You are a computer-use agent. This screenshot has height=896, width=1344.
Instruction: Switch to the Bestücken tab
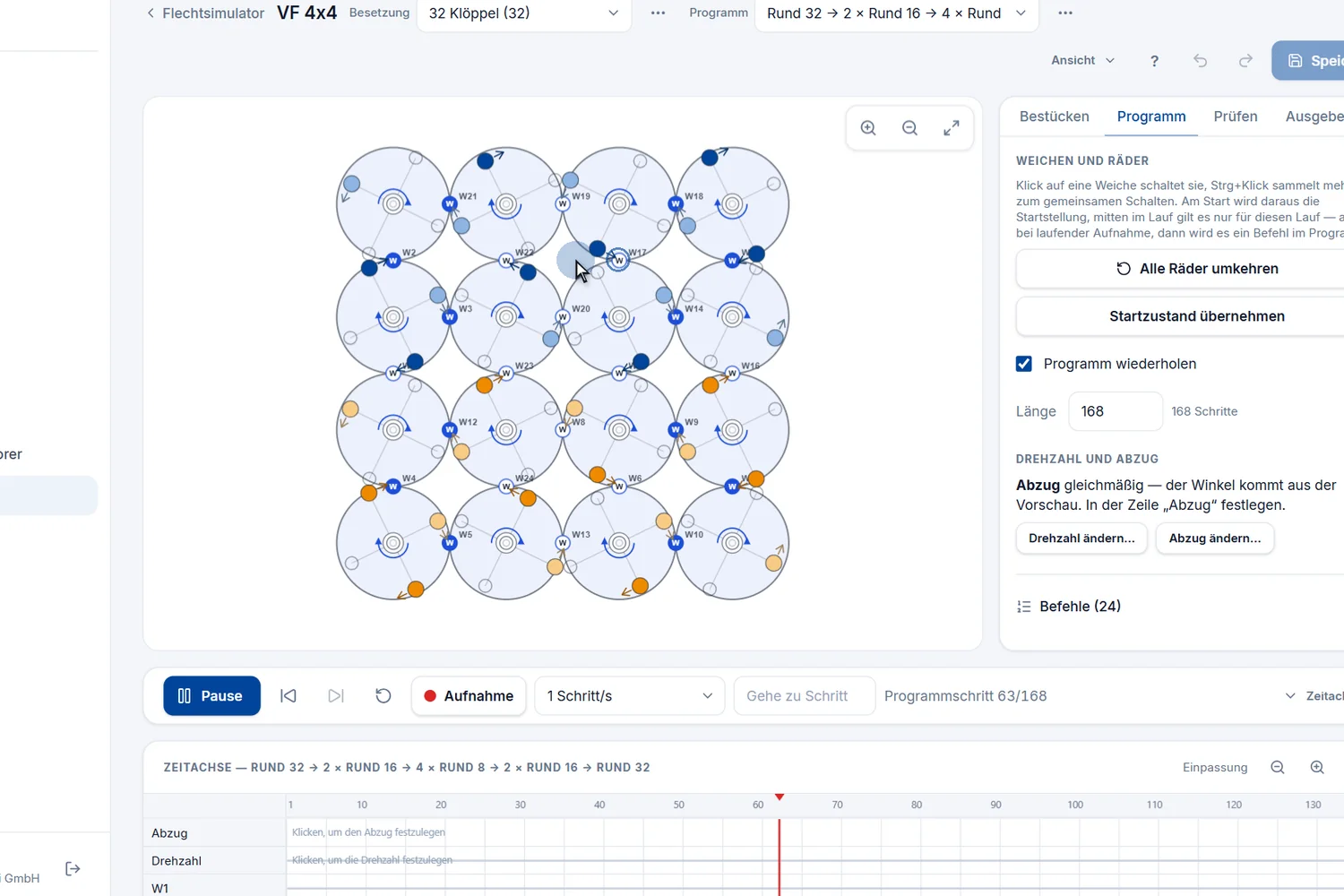1055,116
